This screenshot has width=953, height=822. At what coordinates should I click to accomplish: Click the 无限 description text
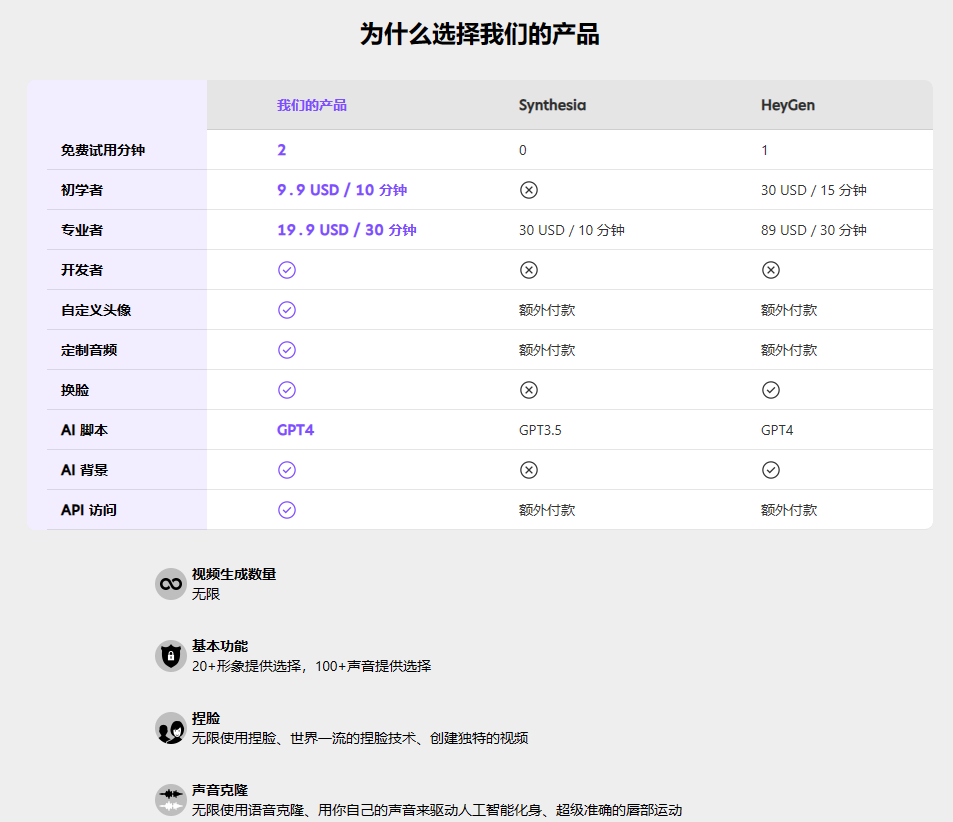click(206, 594)
